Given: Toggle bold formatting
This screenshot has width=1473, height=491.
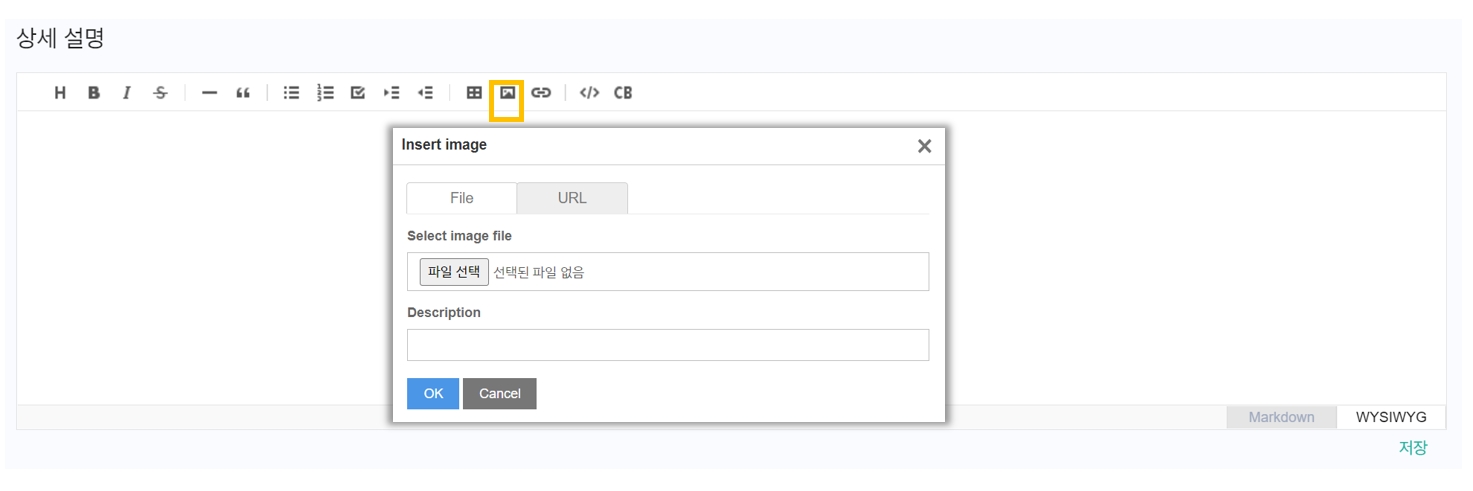Looking at the screenshot, I should [93, 93].
